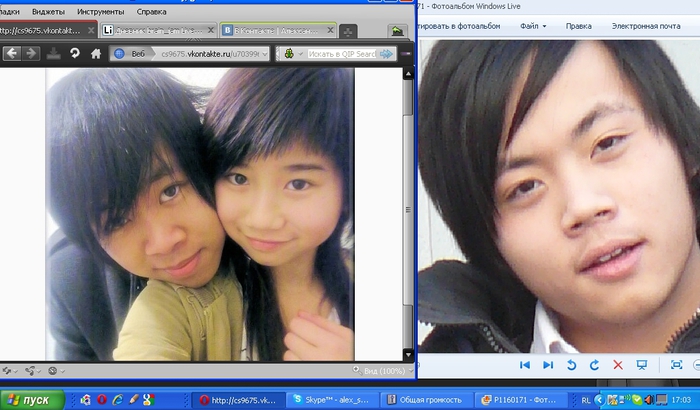
Task: Launch Internet Explorer from quick launch
Action: [x=117, y=399]
